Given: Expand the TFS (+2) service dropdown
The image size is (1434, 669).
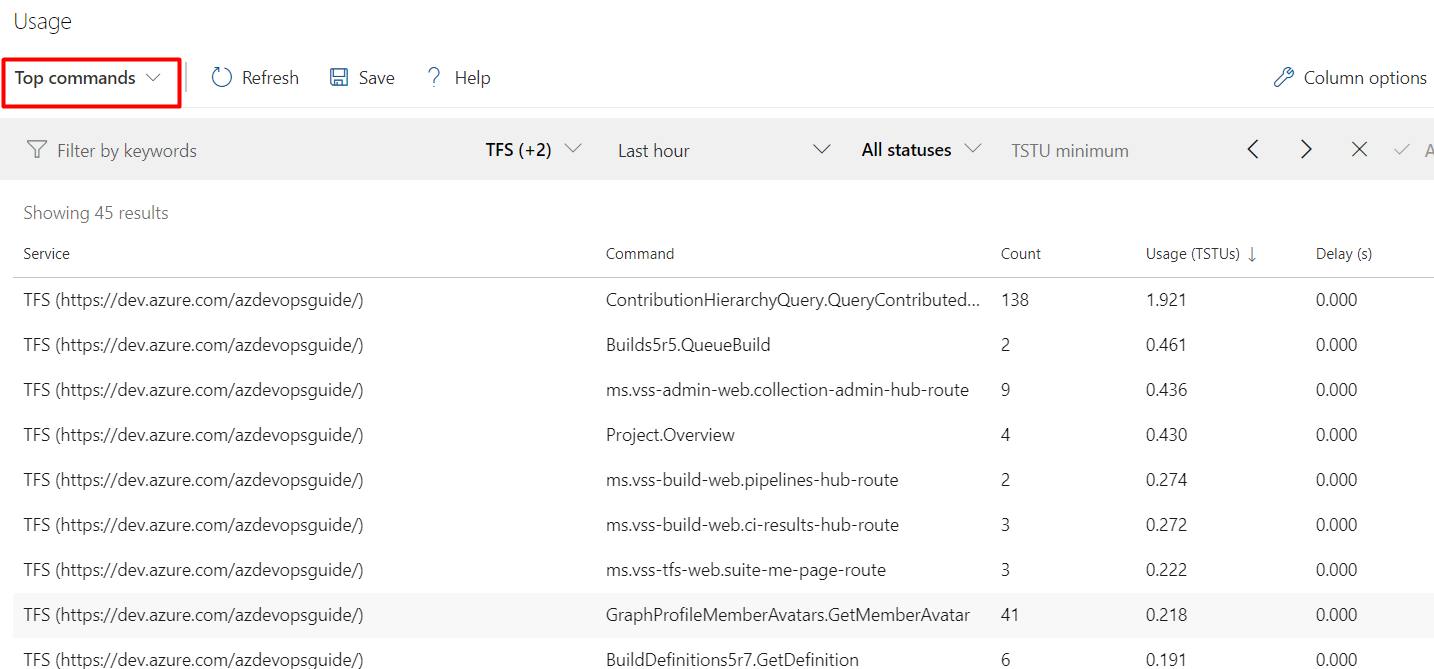Looking at the screenshot, I should pos(534,150).
